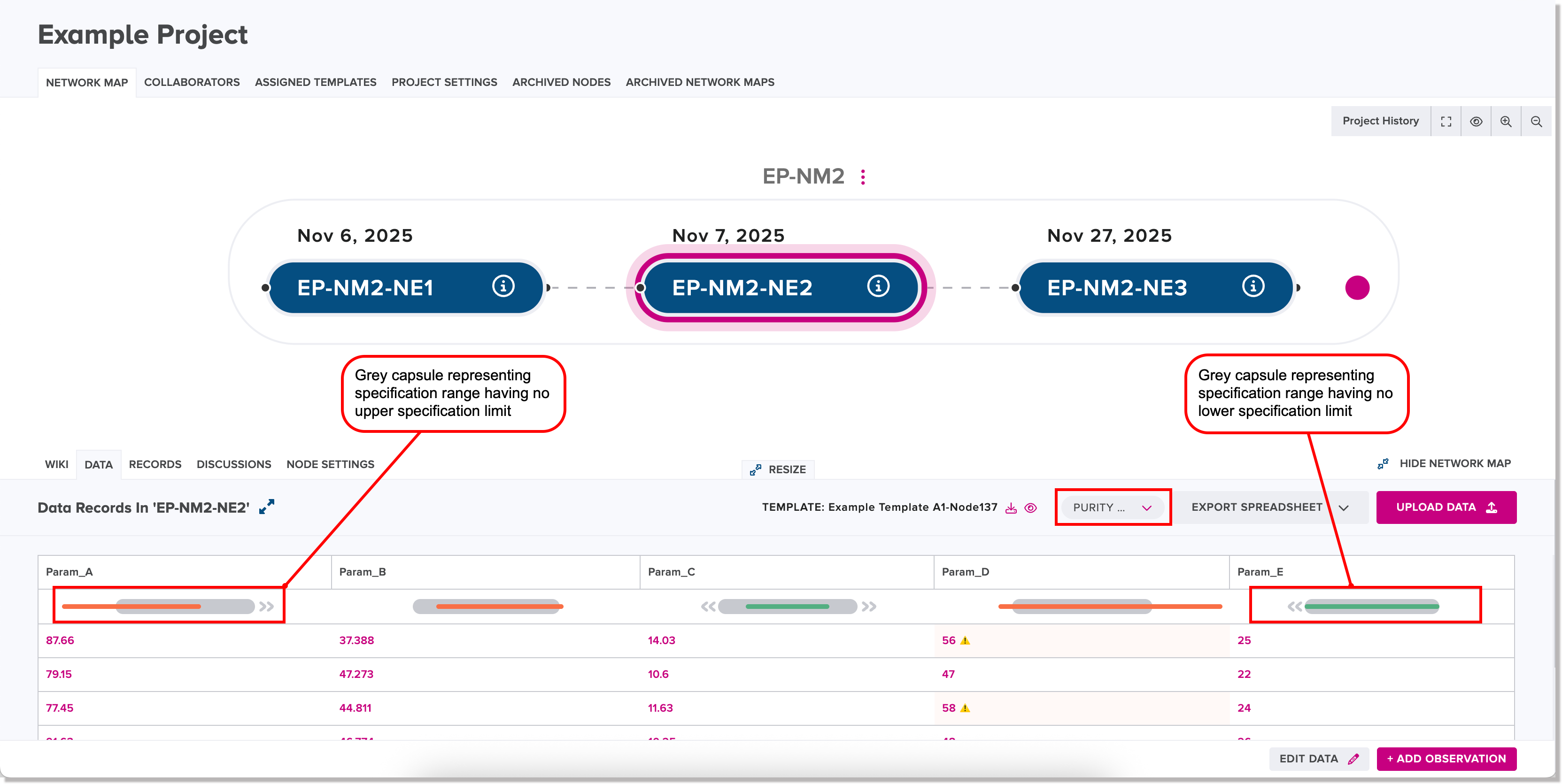Preview template with eye icon

(1030, 508)
